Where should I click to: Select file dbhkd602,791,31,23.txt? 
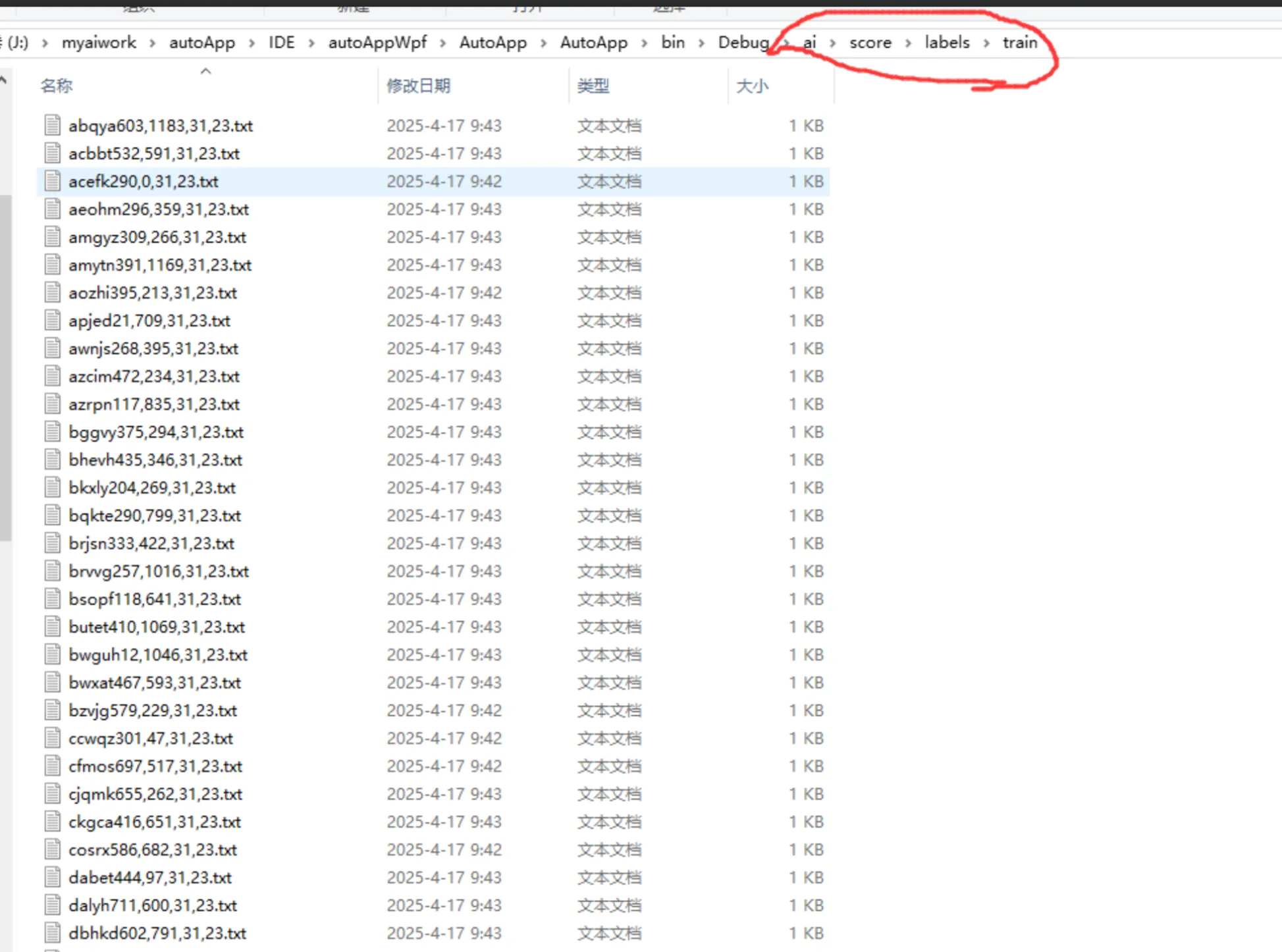157,933
